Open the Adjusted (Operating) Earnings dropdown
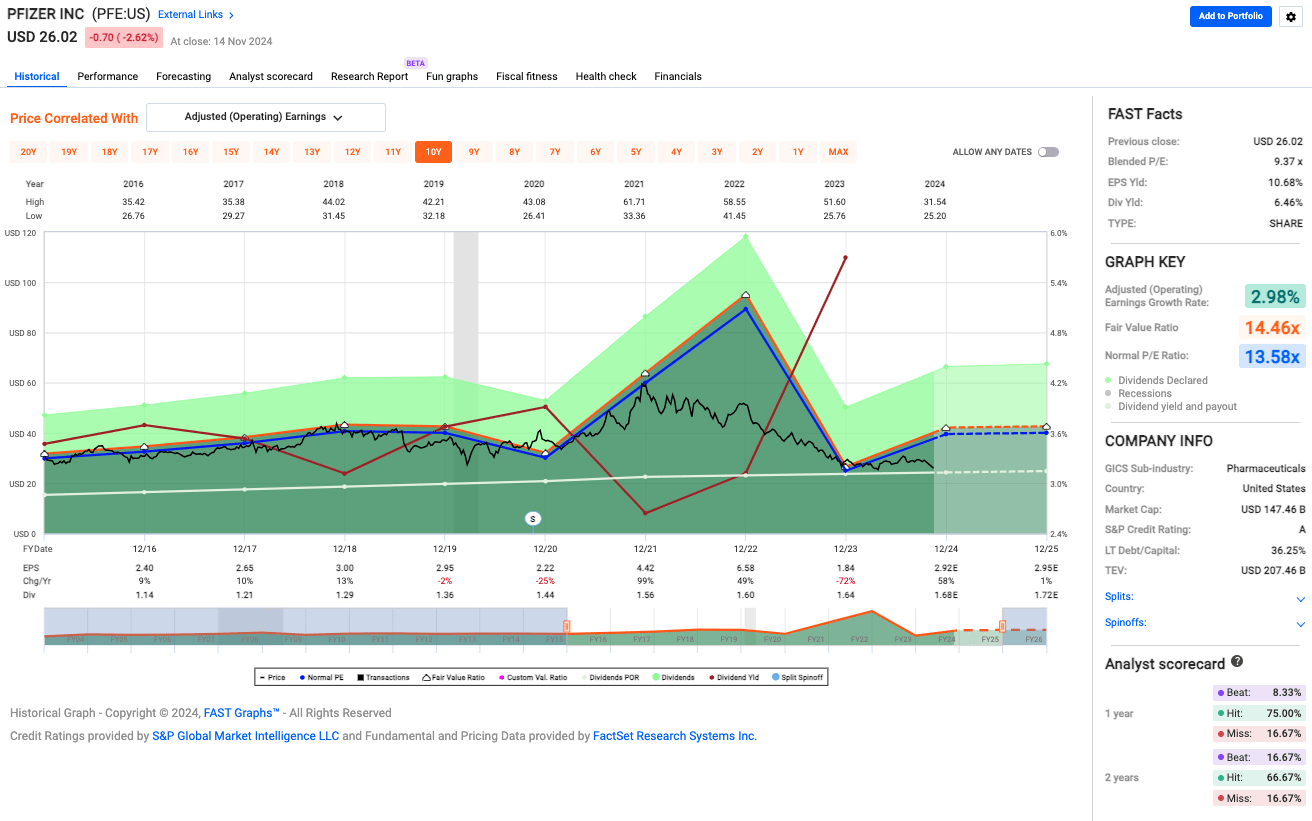The image size is (1312, 821). (x=265, y=117)
